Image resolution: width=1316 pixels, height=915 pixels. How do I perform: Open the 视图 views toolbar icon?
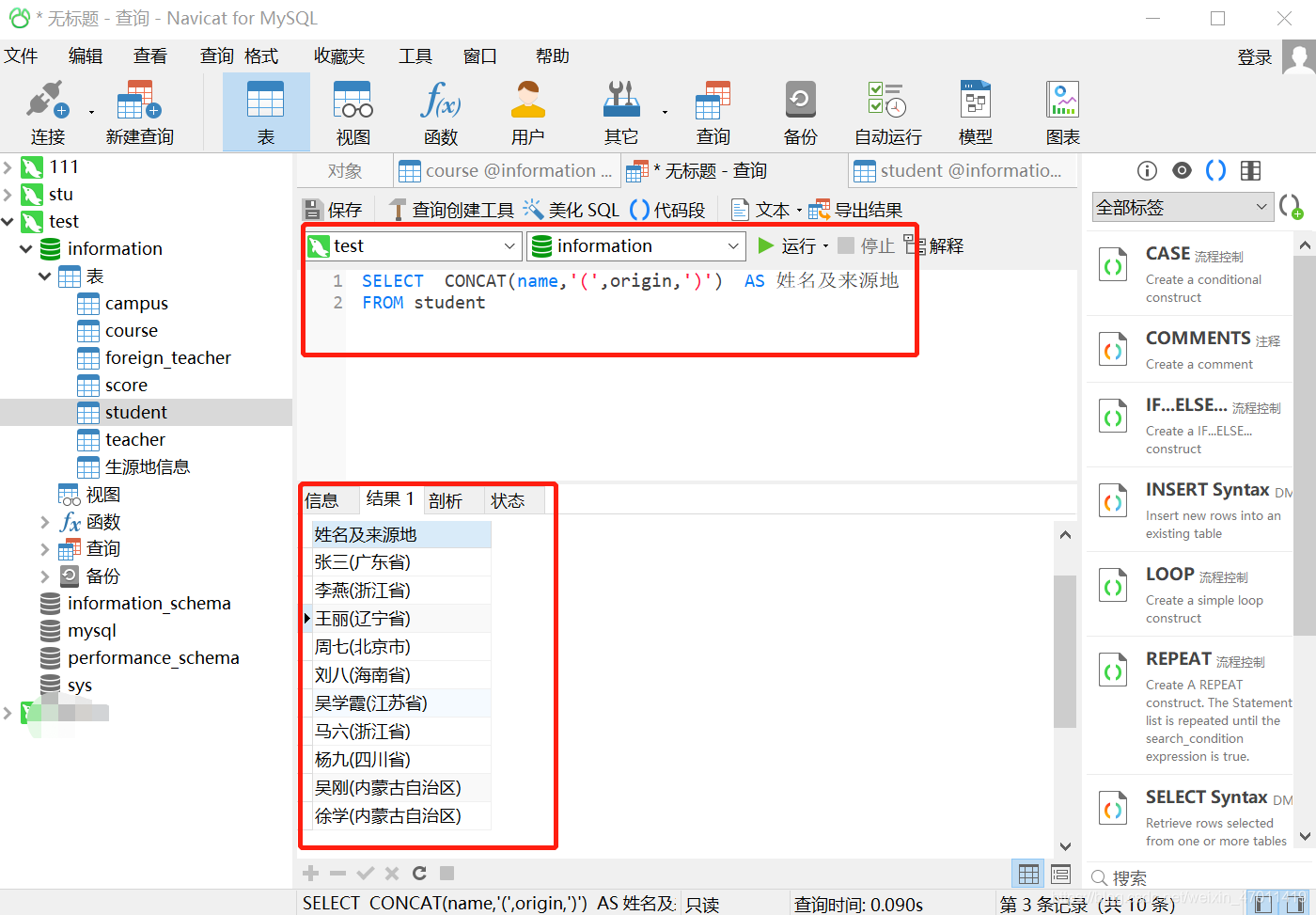point(353,113)
